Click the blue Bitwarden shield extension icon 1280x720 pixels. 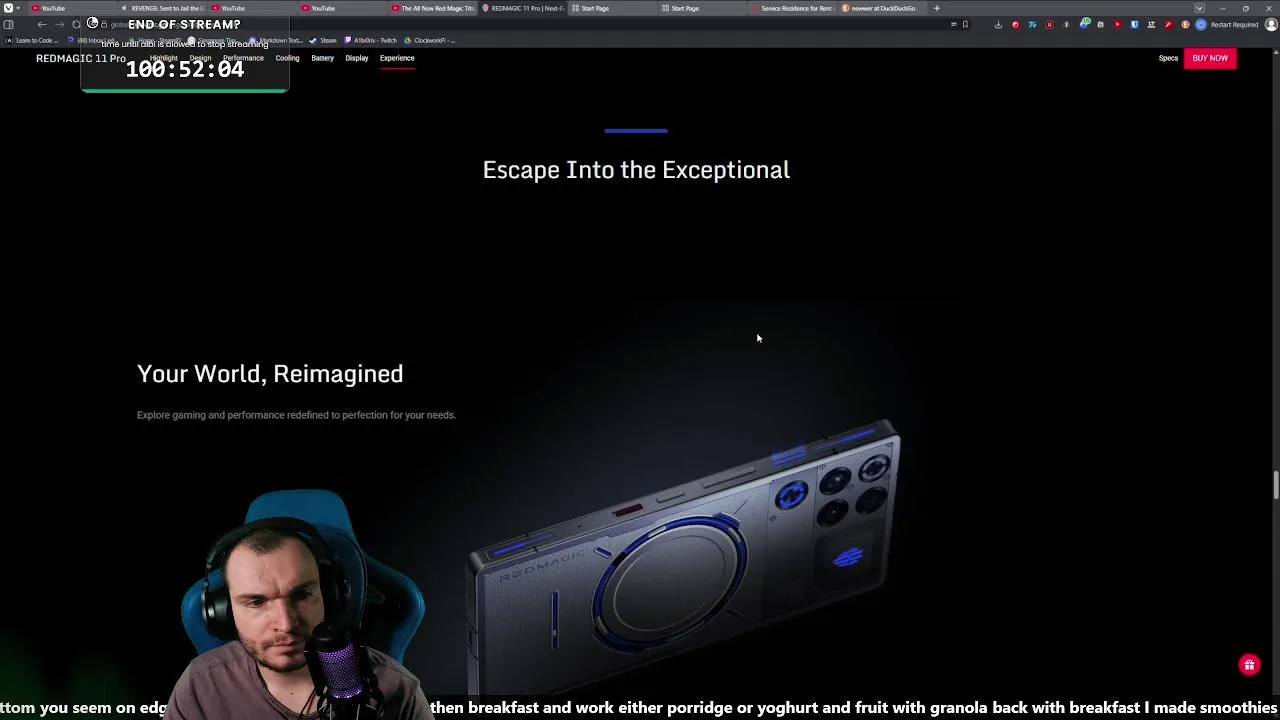click(x=1135, y=24)
